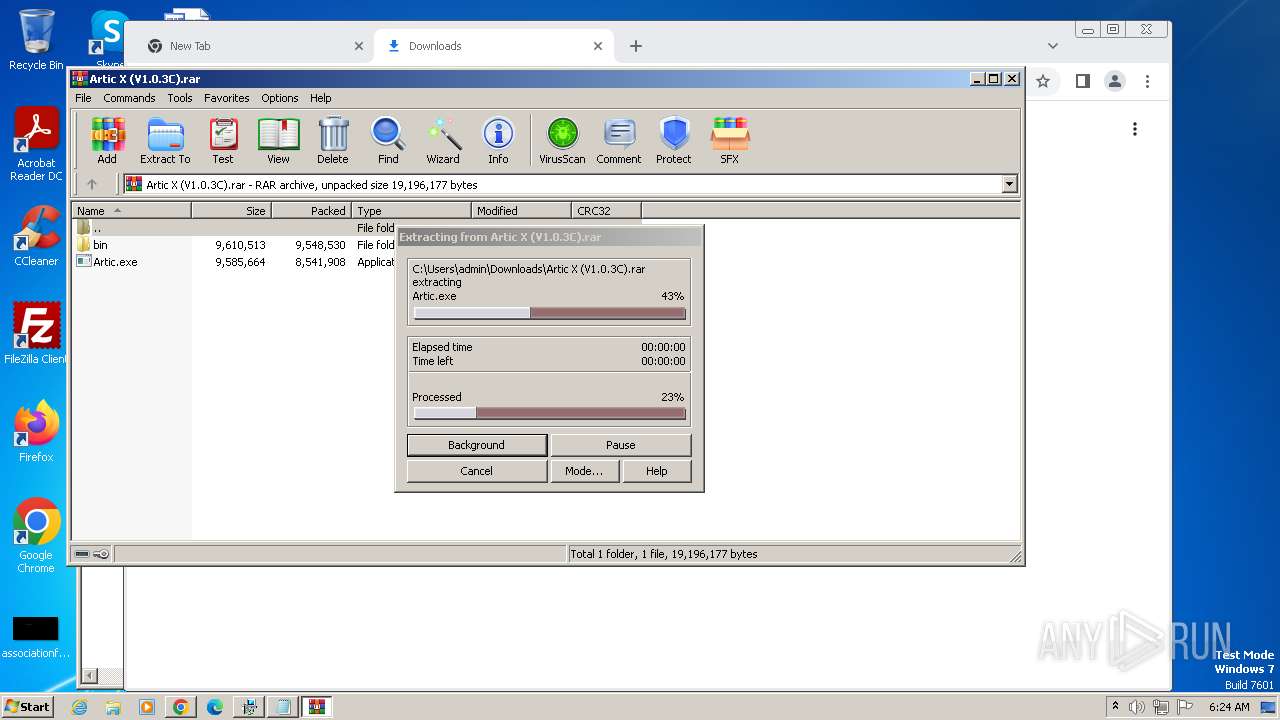Open WinRAR taskbar button
This screenshot has width=1280, height=720.
pos(317,707)
